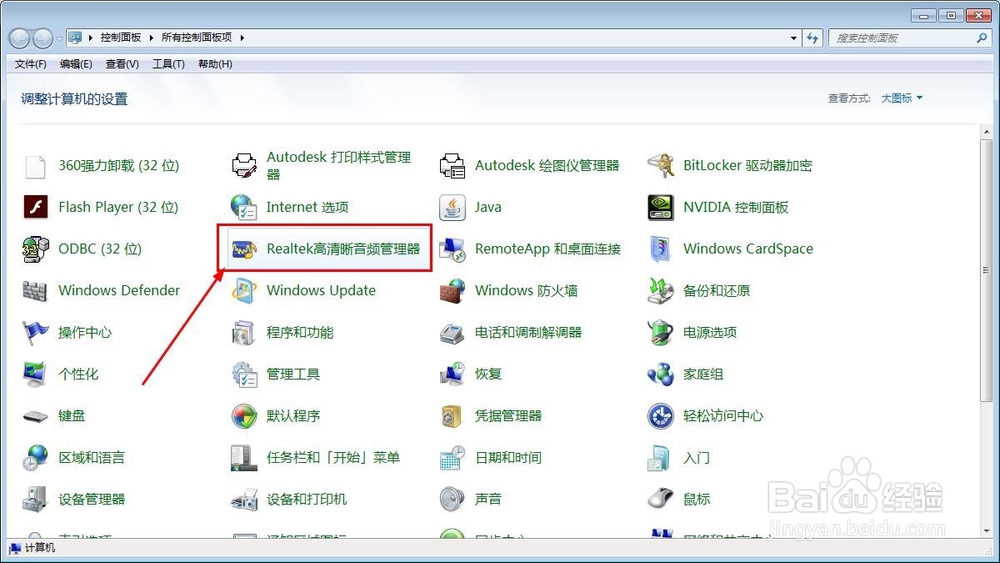Open the 360强力卸载 (32 位) icon
This screenshot has width=1000, height=563.
[35, 166]
